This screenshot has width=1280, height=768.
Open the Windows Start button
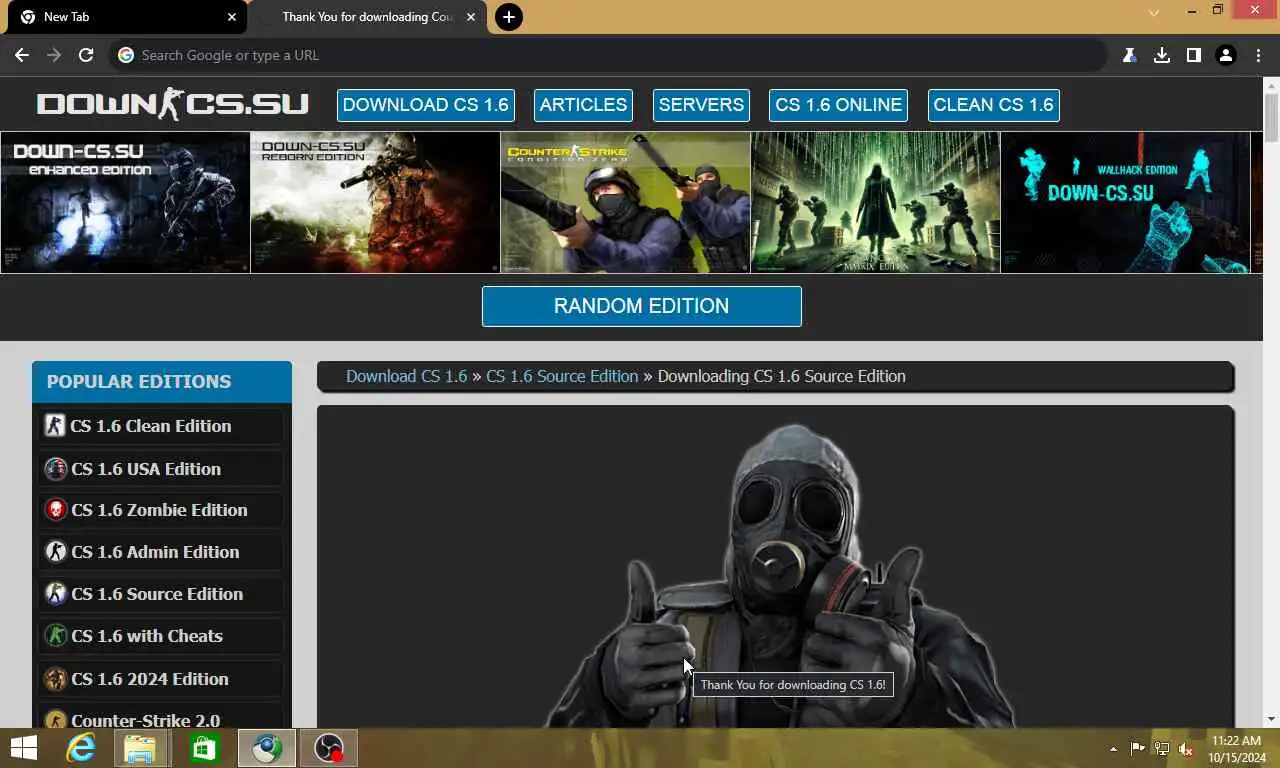click(23, 748)
